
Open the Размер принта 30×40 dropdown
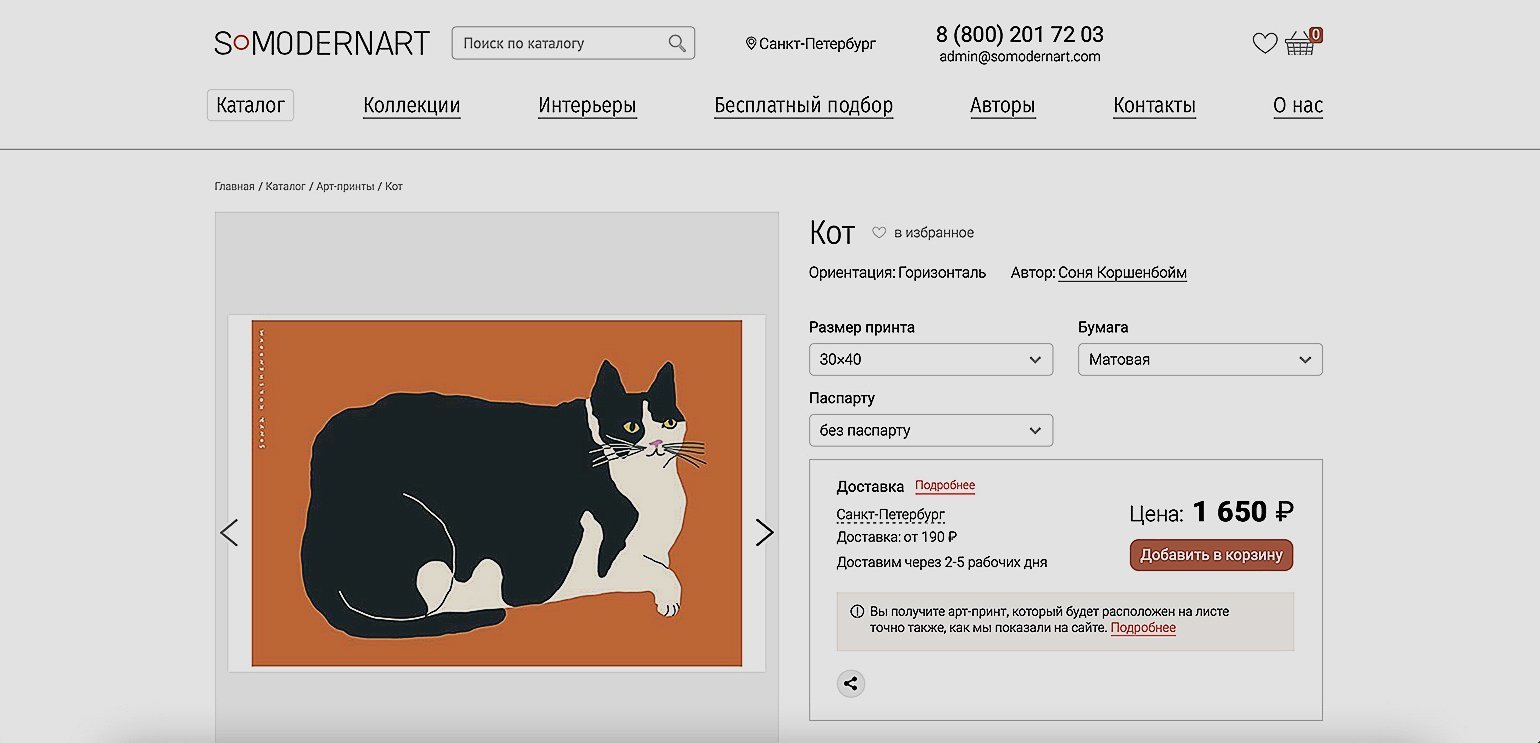point(931,359)
